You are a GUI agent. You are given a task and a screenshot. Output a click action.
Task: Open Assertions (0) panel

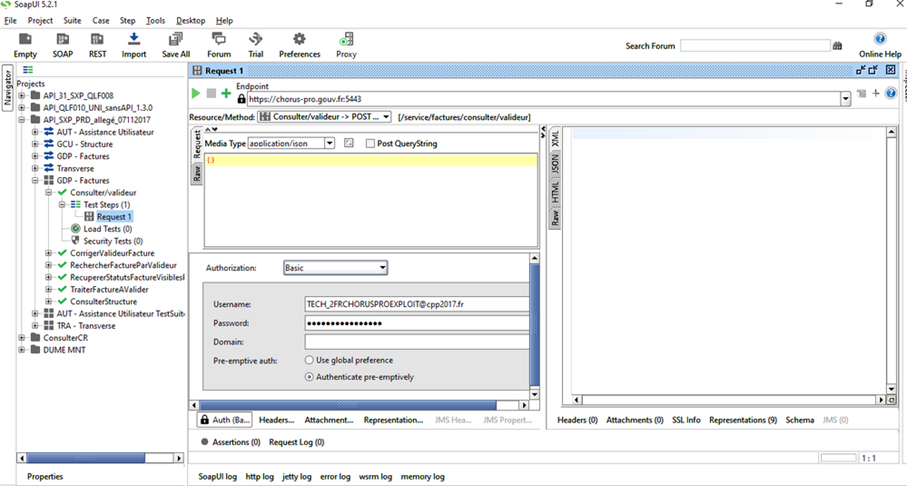pos(230,442)
